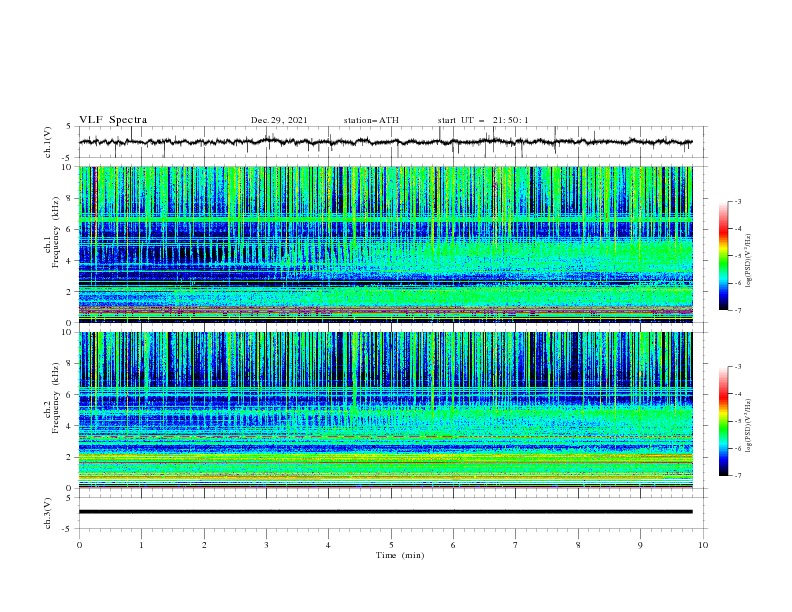Click the "-3" tick on lower color bar
The height and width of the screenshot is (612, 792).
click(x=737, y=367)
